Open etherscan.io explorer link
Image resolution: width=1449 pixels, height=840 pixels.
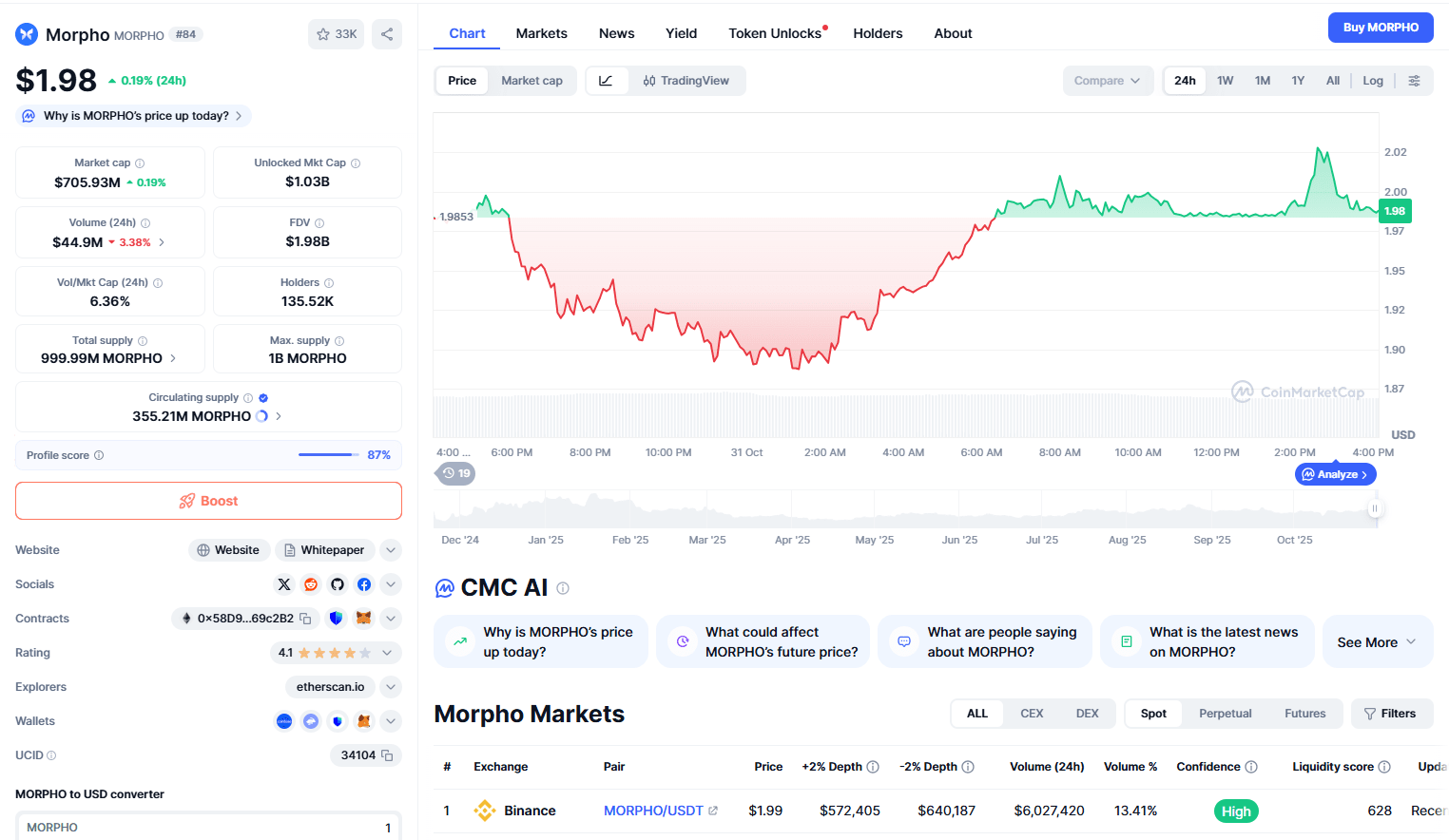330,687
